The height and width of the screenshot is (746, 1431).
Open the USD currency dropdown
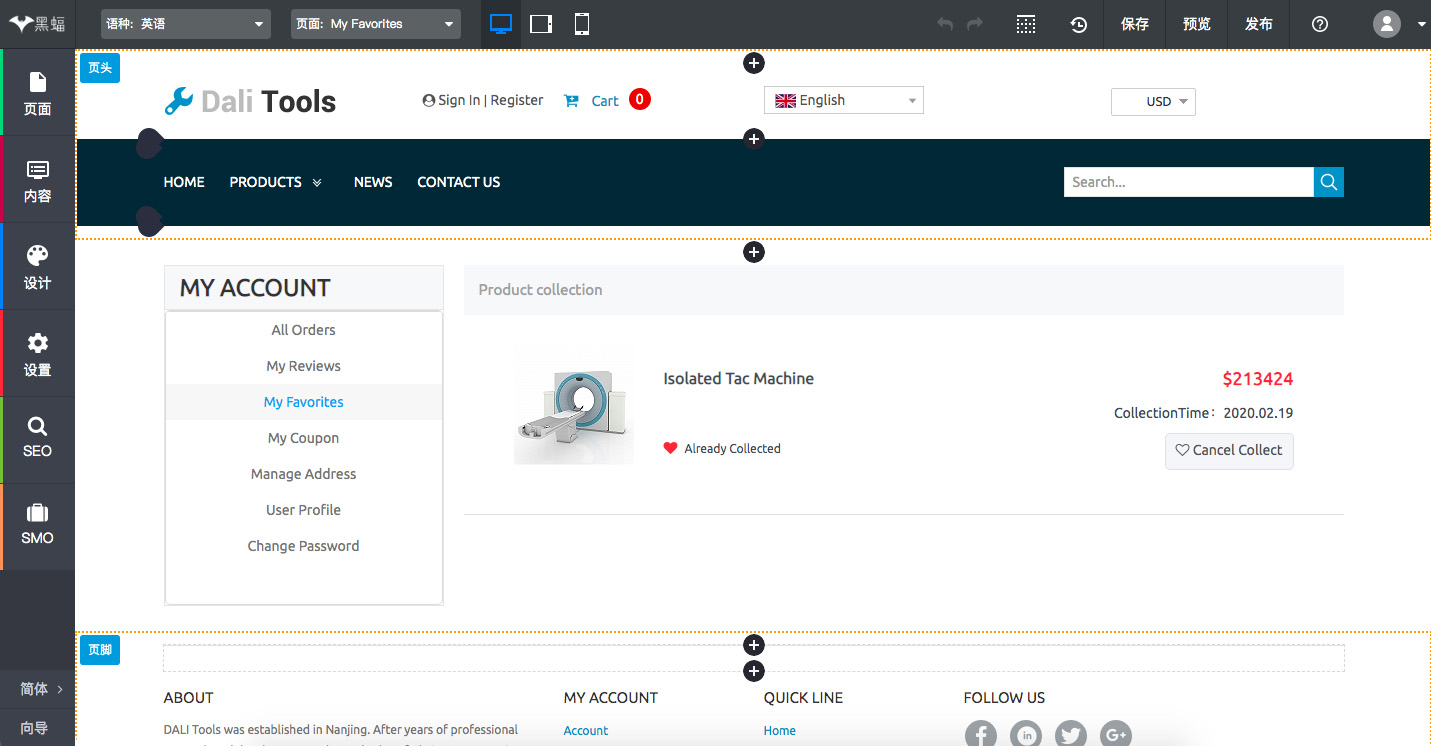click(1153, 102)
